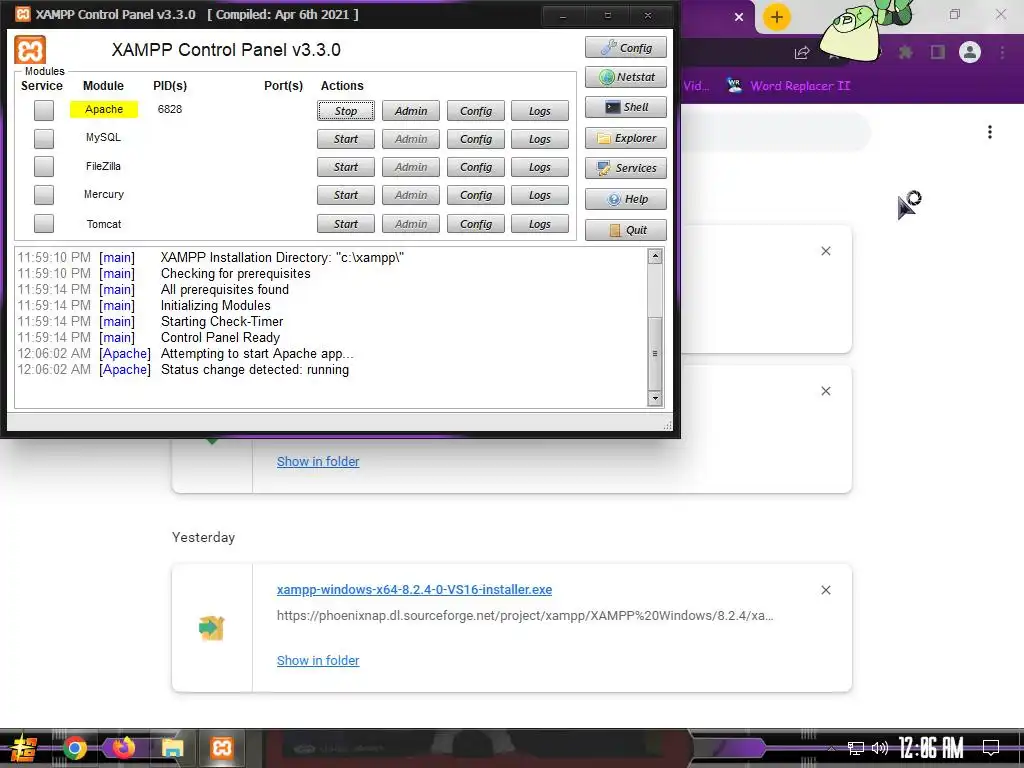Open Windows Services button
Image resolution: width=1024 pixels, height=768 pixels.
tap(626, 168)
